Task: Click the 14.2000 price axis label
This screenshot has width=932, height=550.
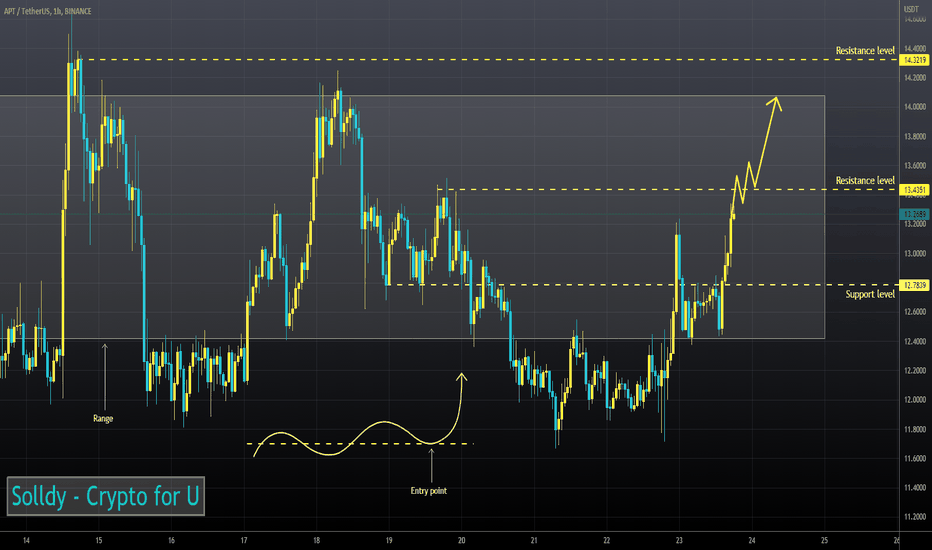Action: click(915, 78)
